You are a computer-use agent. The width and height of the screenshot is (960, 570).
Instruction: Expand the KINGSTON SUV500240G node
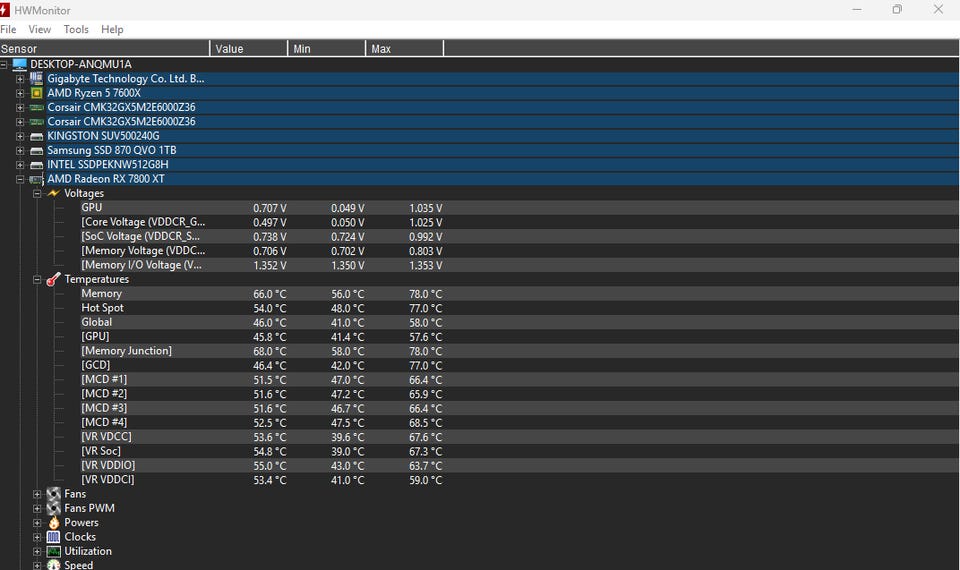tap(20, 136)
